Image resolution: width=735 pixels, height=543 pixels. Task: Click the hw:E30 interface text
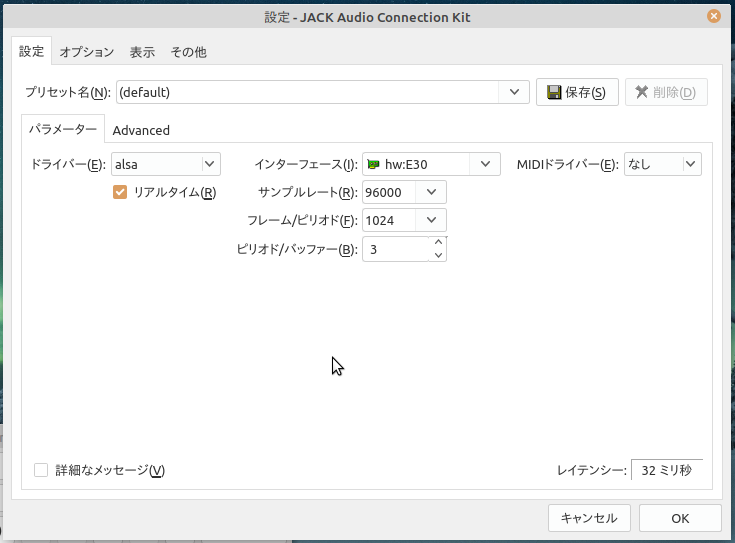[x=406, y=164]
